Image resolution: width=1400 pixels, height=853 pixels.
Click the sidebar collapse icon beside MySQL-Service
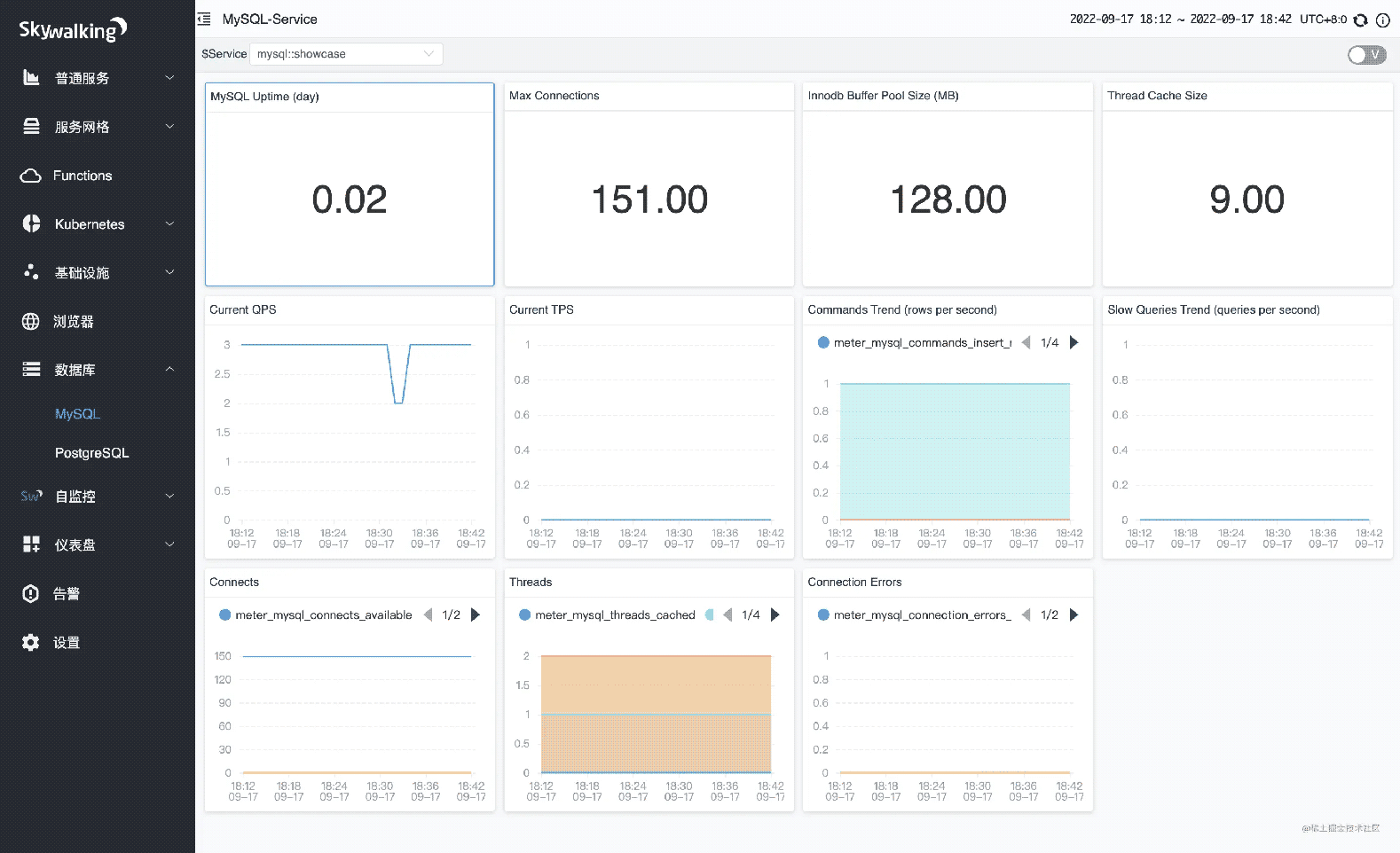pyautogui.click(x=204, y=19)
